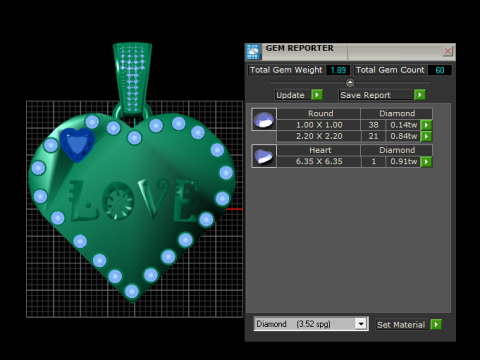The height and width of the screenshot is (360, 480).
Task: Click the Total Gem Count label
Action: [x=390, y=70]
